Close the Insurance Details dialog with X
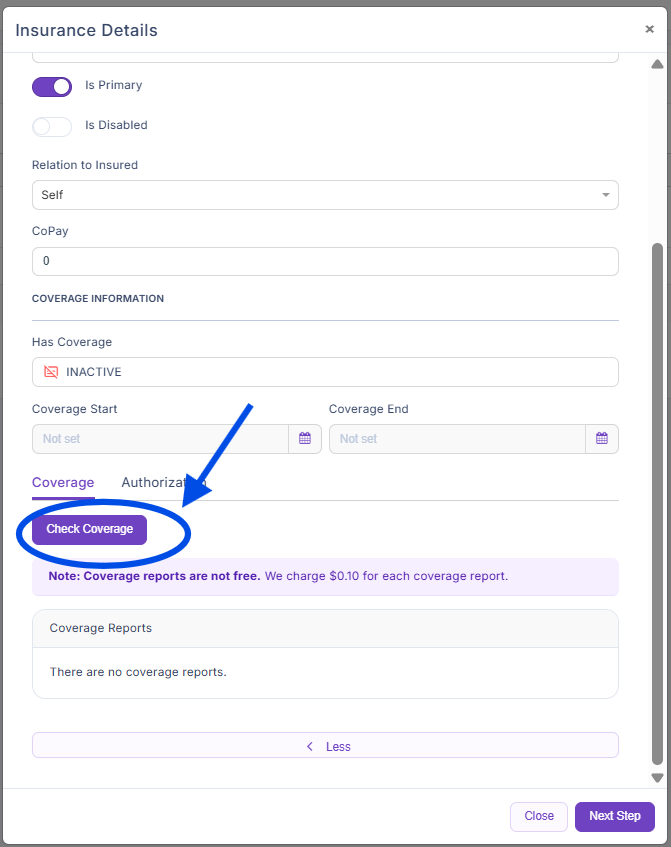Image resolution: width=671 pixels, height=847 pixels. [649, 30]
